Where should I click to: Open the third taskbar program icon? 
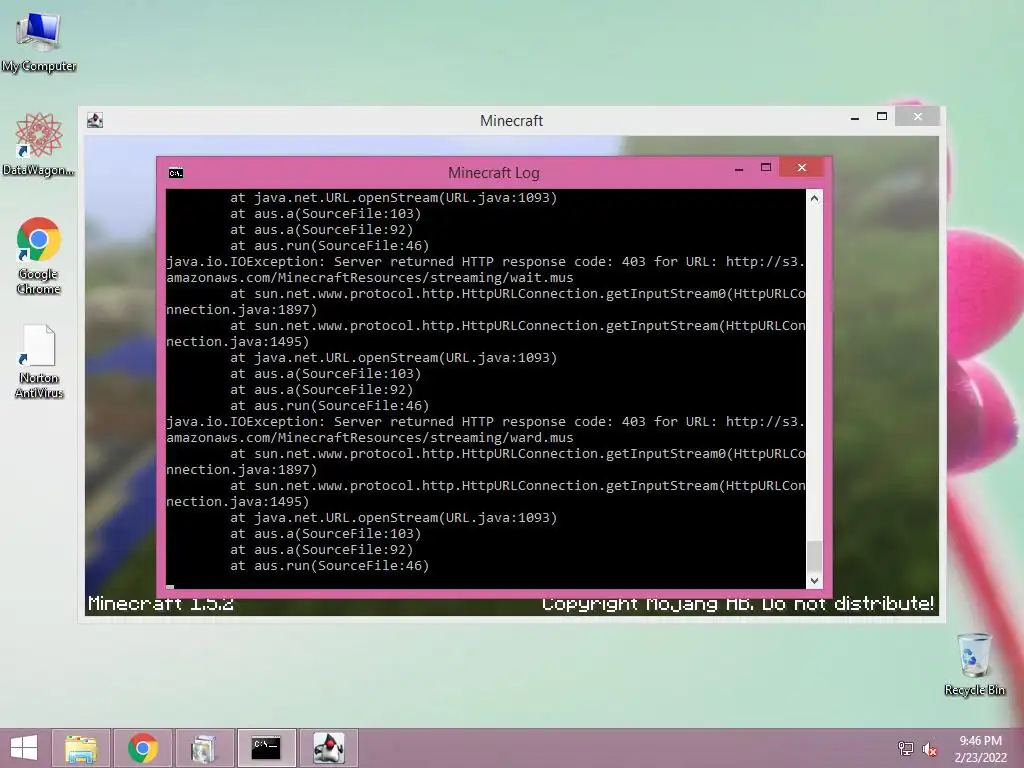point(204,748)
